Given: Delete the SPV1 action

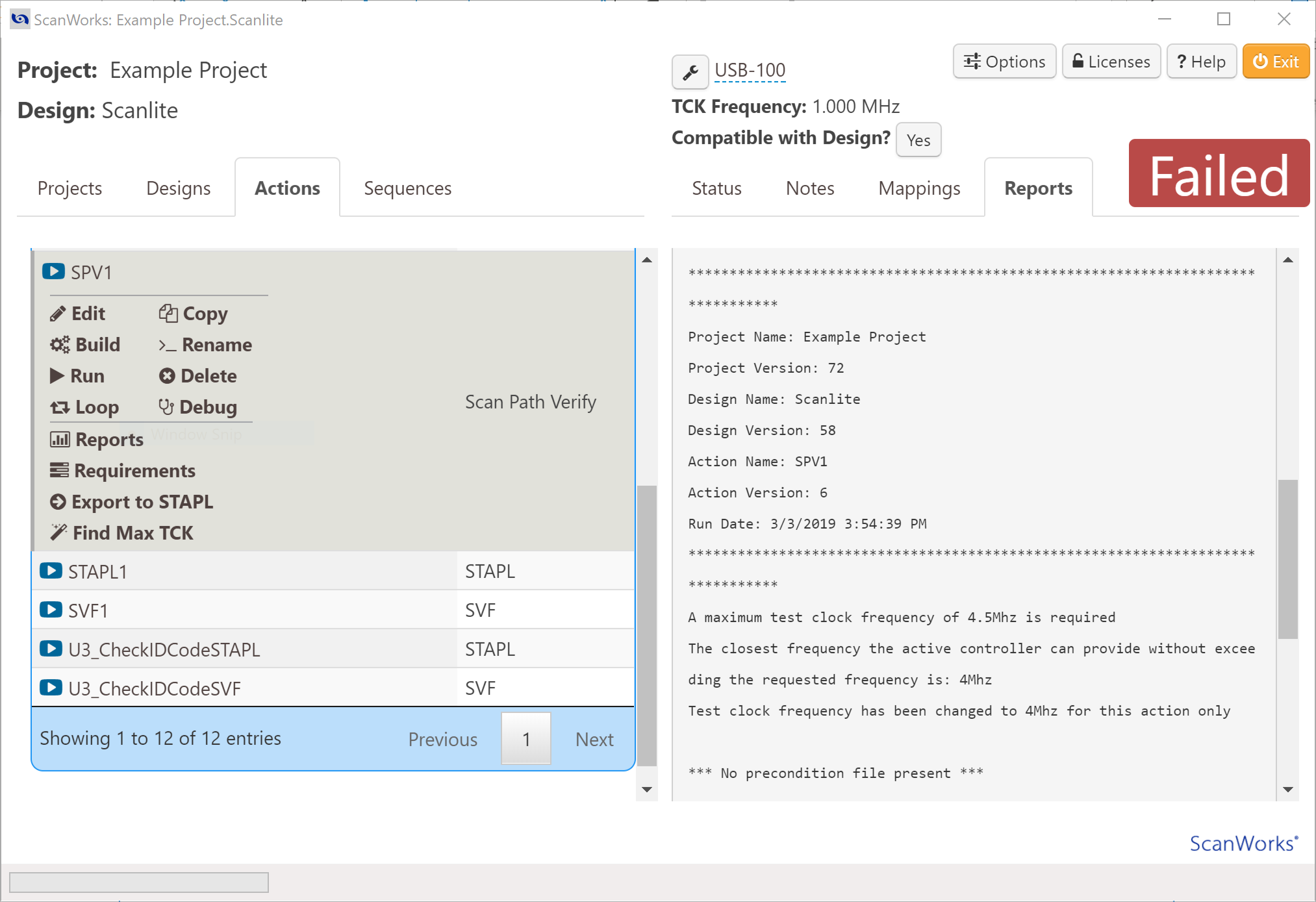Looking at the screenshot, I should point(197,376).
